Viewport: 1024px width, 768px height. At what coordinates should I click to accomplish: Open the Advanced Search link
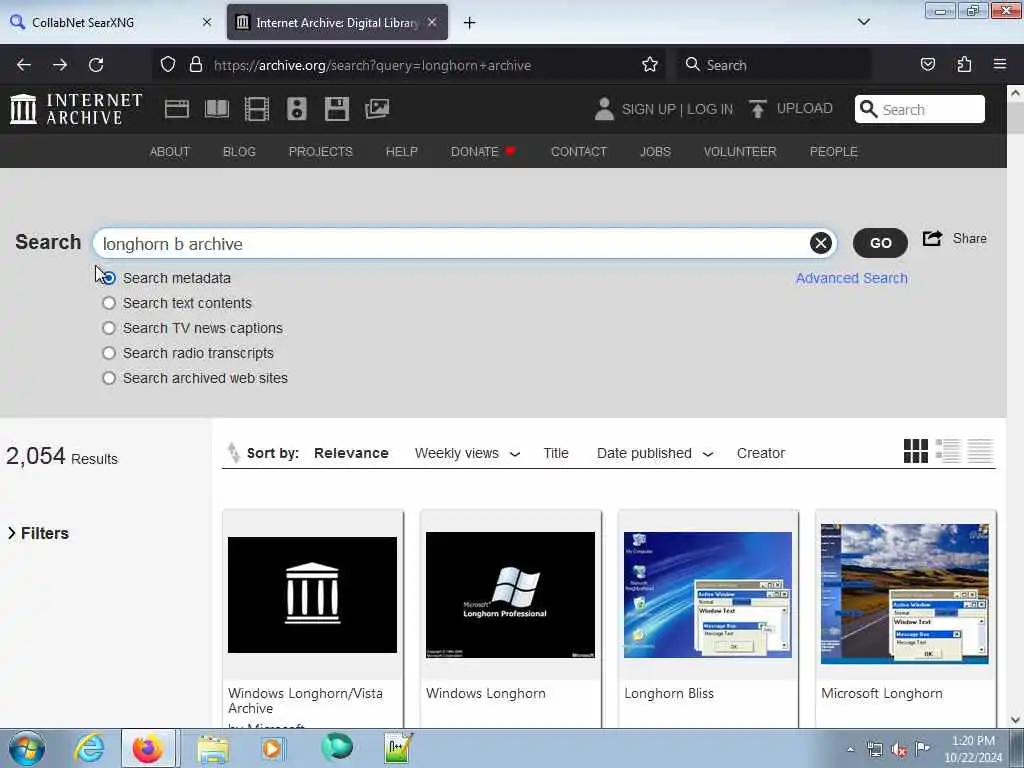point(852,278)
